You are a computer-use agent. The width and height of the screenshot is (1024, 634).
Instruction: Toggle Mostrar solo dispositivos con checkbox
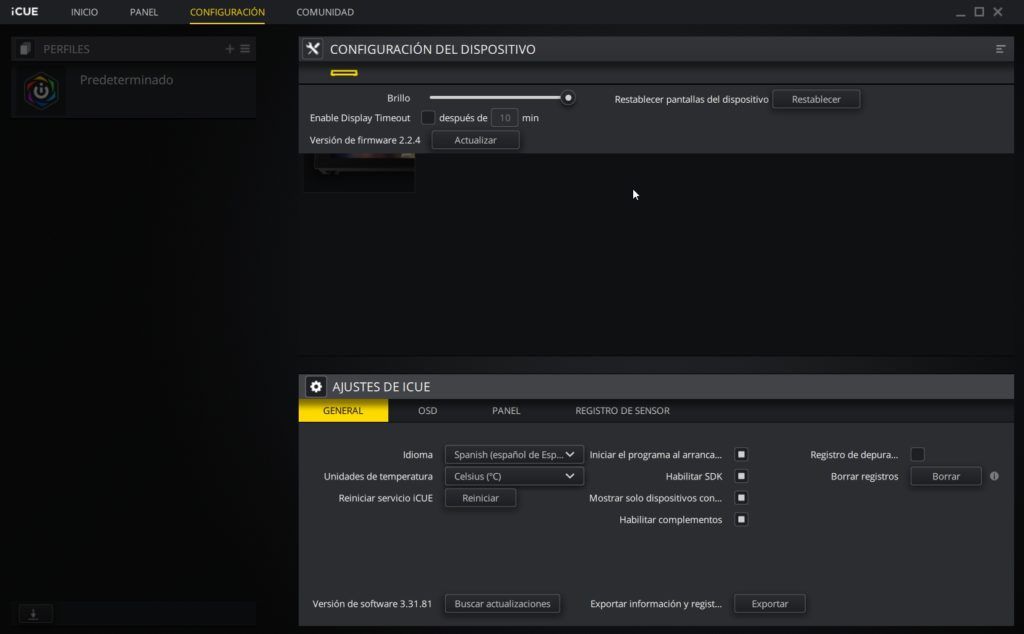tap(741, 498)
